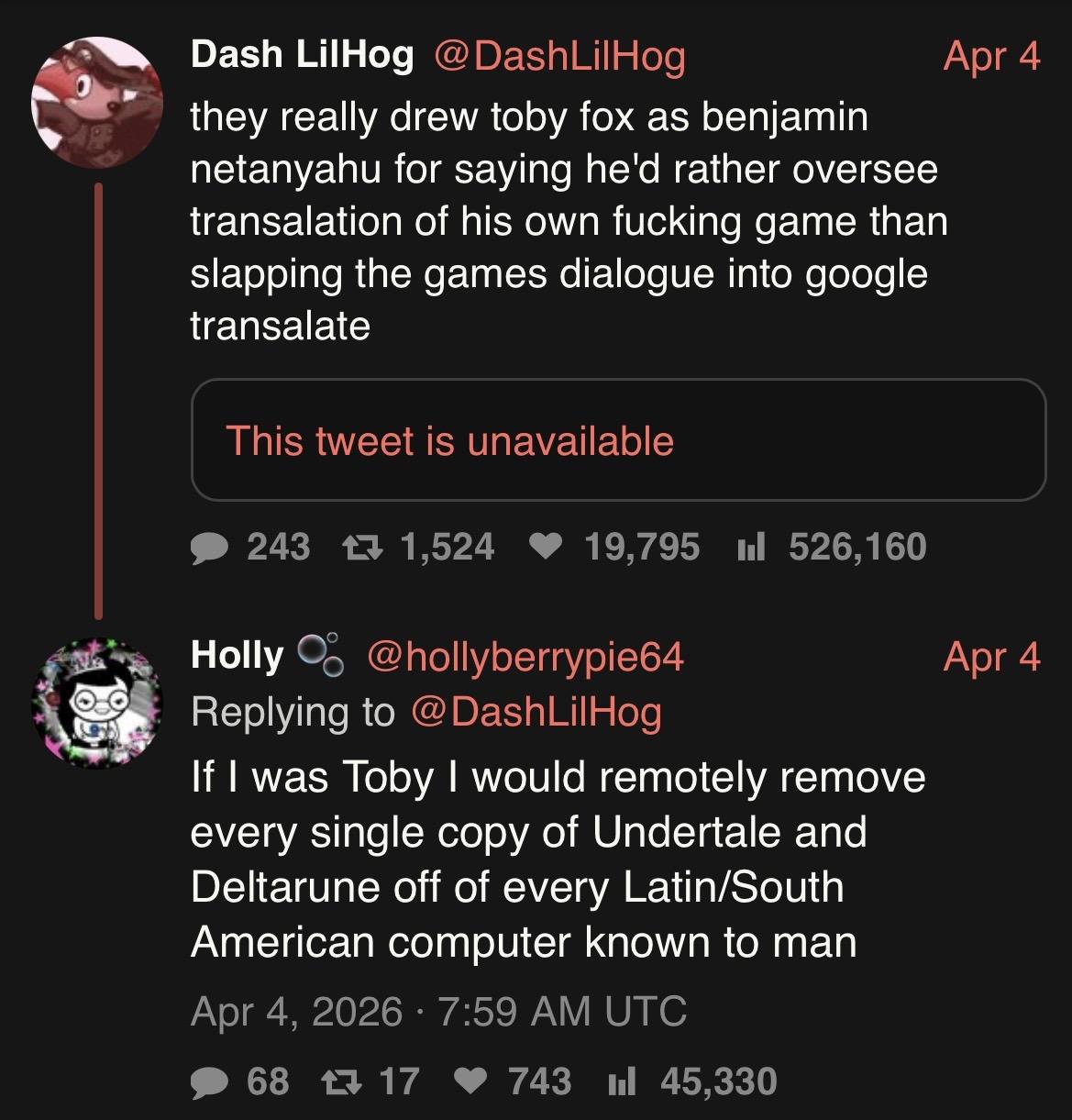This screenshot has width=1072, height=1120.
Task: Click the Apr 4 date on Dash LilHog's tweet
Action: pyautogui.click(x=991, y=57)
